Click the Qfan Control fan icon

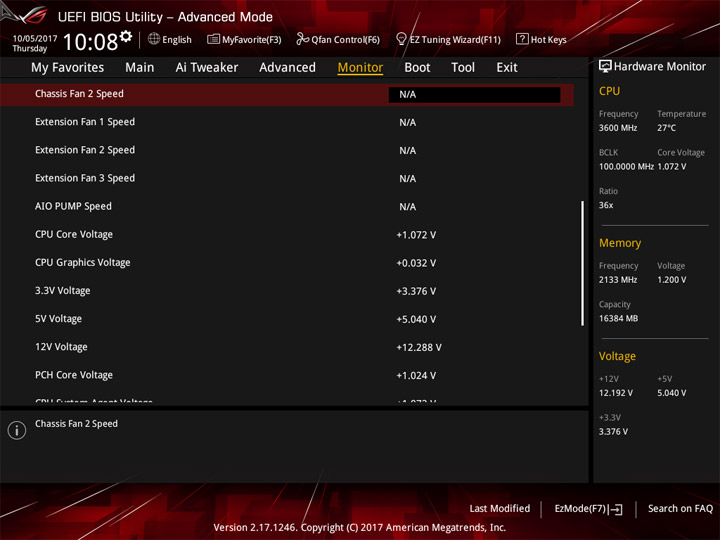pyautogui.click(x=302, y=39)
